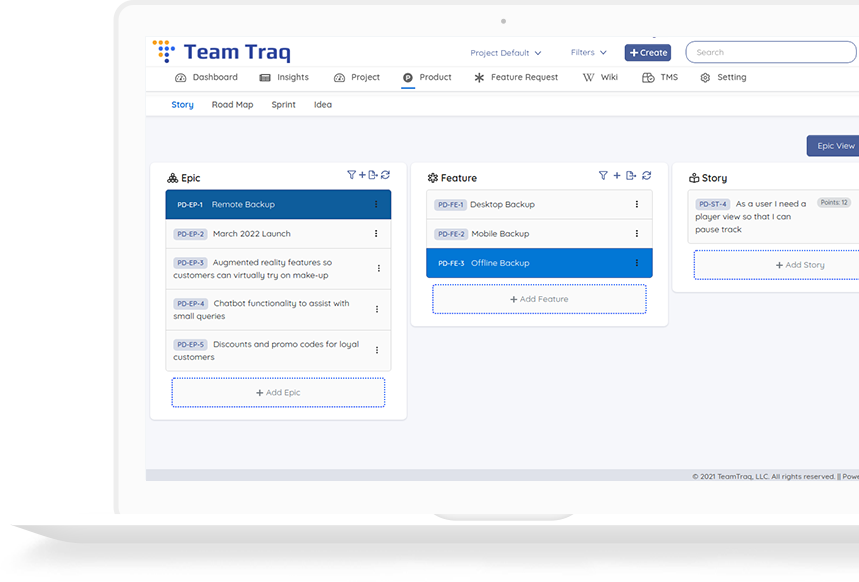Click the plus icon in Epic header
The width and height of the screenshot is (859, 582).
(x=362, y=175)
